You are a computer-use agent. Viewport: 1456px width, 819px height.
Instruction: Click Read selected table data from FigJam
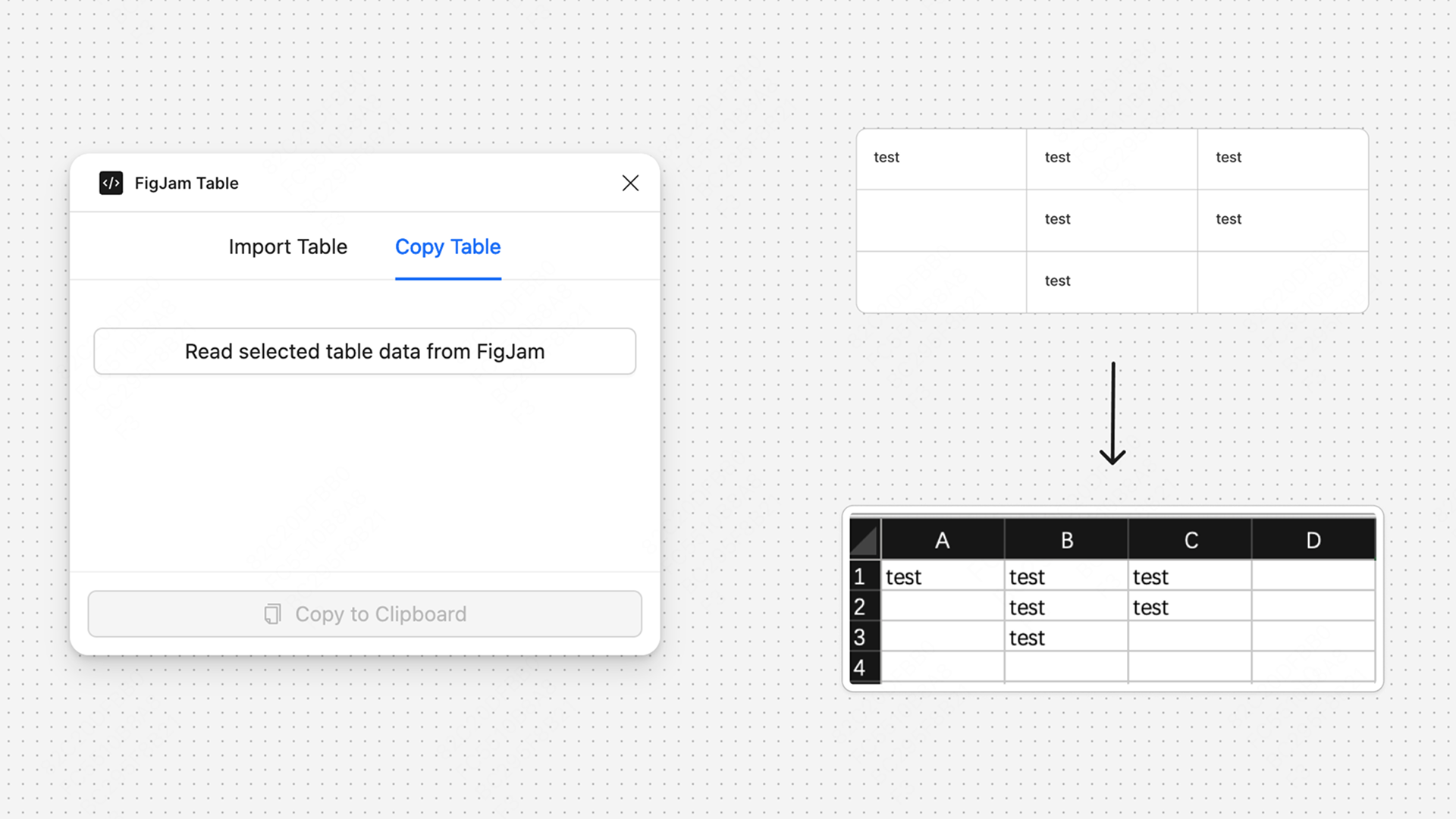pos(365,351)
